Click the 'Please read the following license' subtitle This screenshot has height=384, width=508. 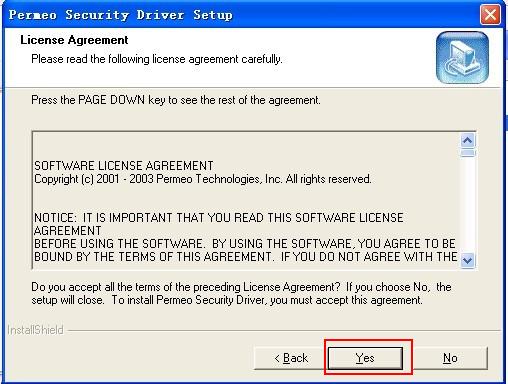(x=157, y=59)
